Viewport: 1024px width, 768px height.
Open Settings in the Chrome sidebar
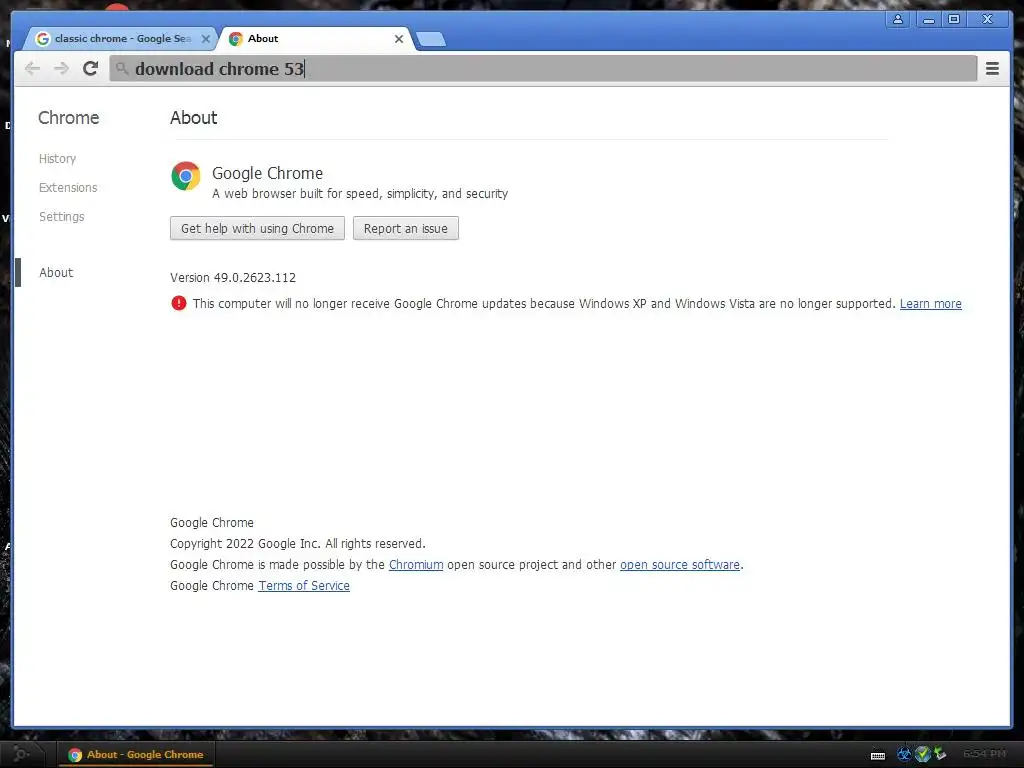61,216
